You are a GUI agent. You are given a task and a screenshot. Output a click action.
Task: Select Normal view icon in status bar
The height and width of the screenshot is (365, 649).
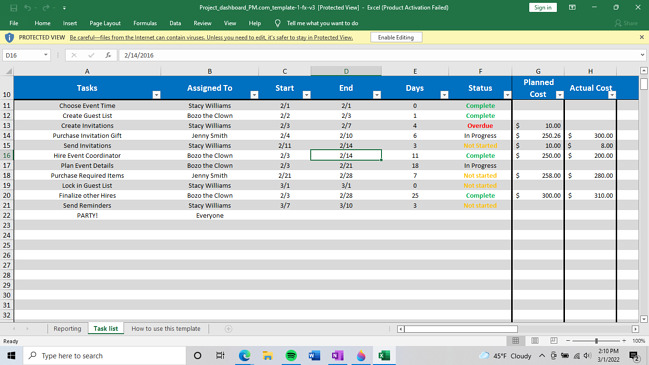515,341
